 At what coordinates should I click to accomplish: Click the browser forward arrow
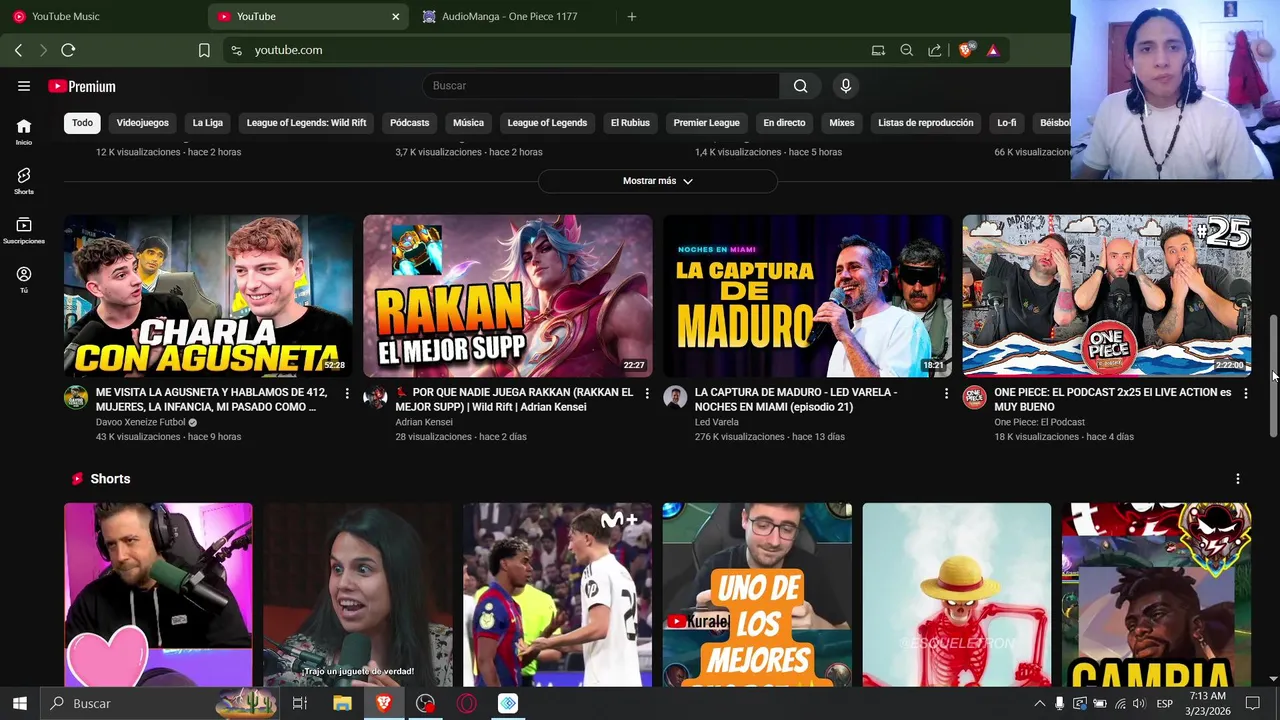click(42, 50)
